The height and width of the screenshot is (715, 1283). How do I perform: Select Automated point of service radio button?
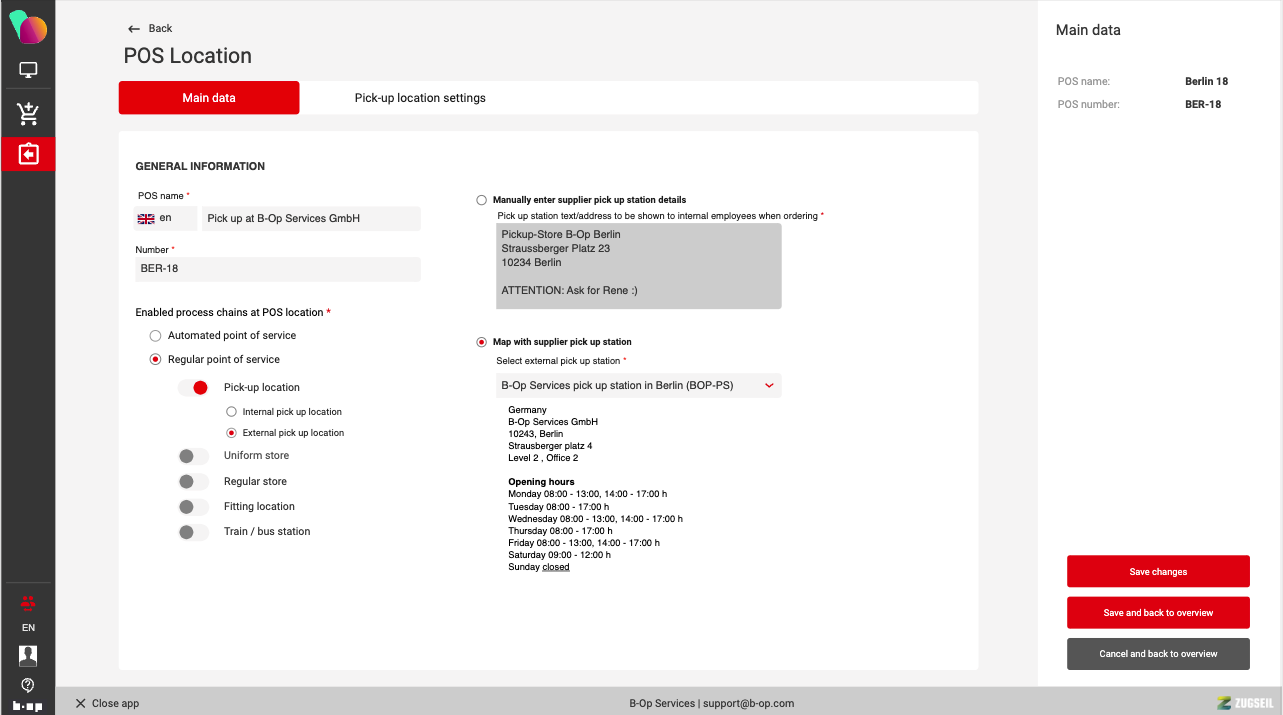[x=155, y=336]
